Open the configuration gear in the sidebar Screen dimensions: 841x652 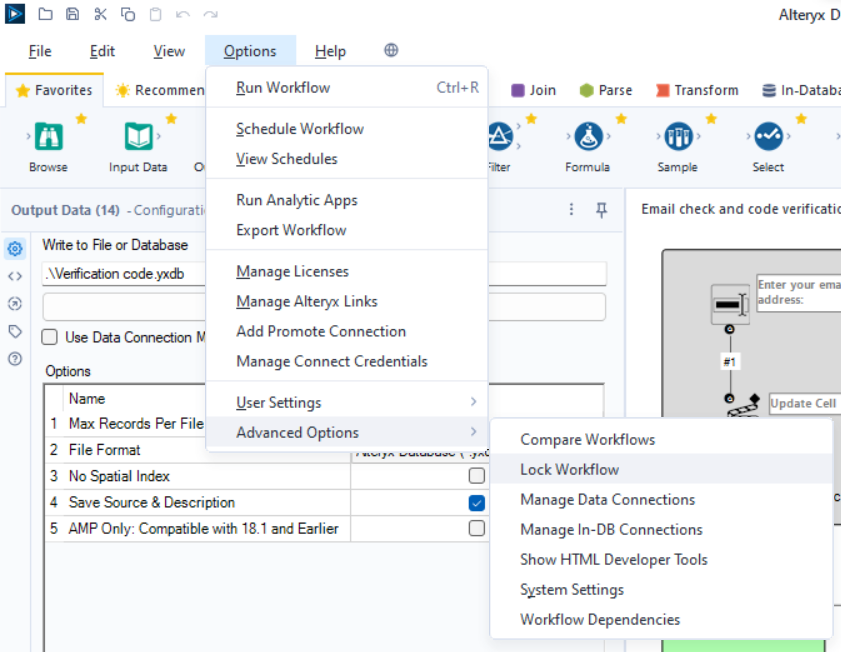(13, 248)
